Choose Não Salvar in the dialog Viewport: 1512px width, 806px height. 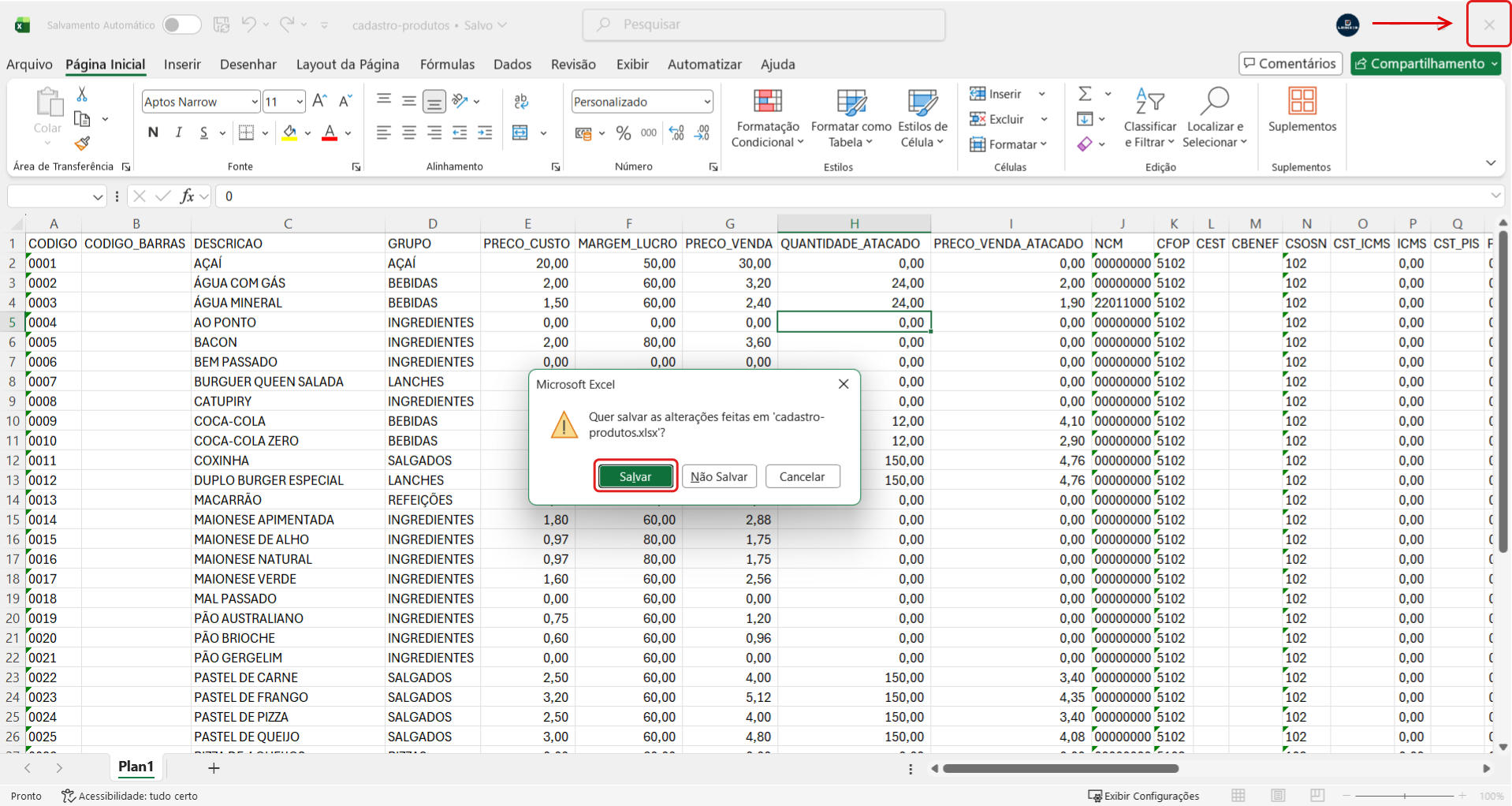(x=719, y=476)
